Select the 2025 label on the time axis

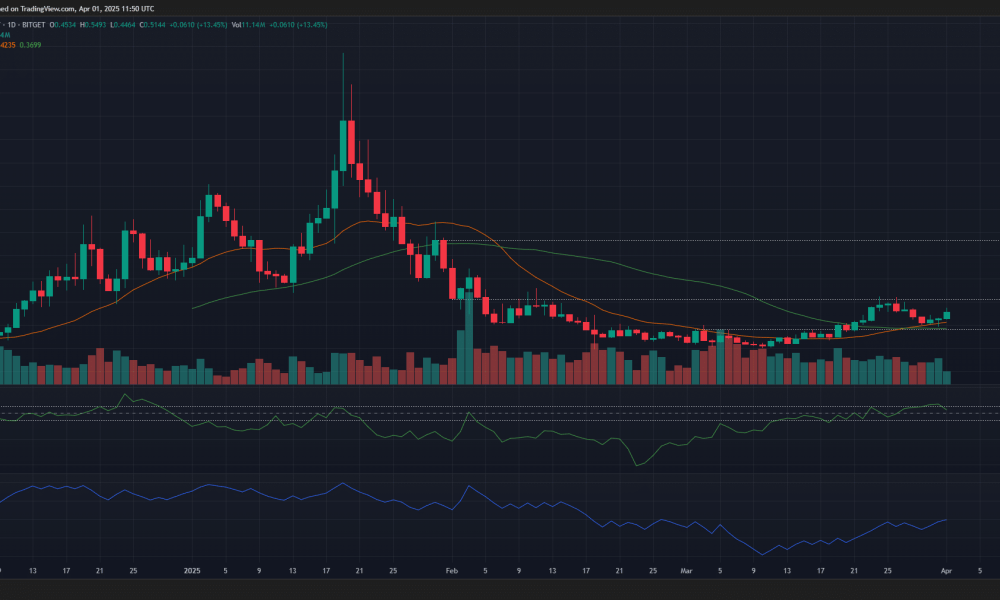[192, 571]
